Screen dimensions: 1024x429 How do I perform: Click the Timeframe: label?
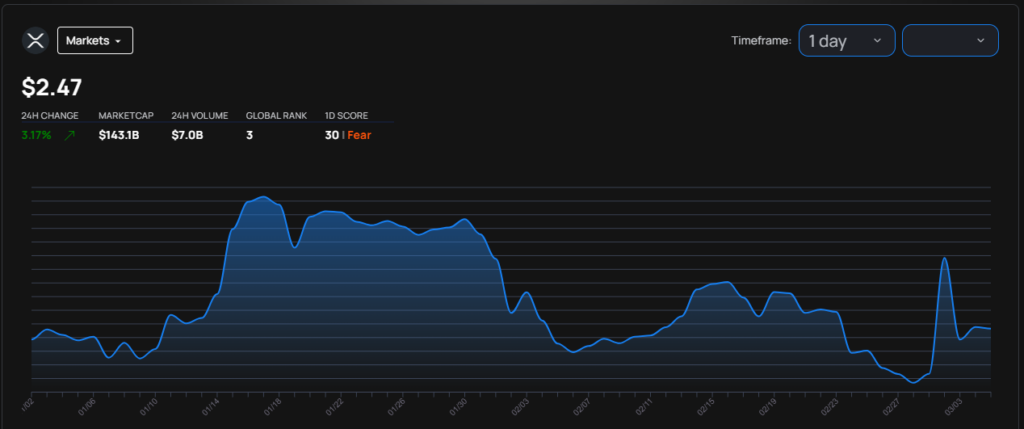[761, 40]
